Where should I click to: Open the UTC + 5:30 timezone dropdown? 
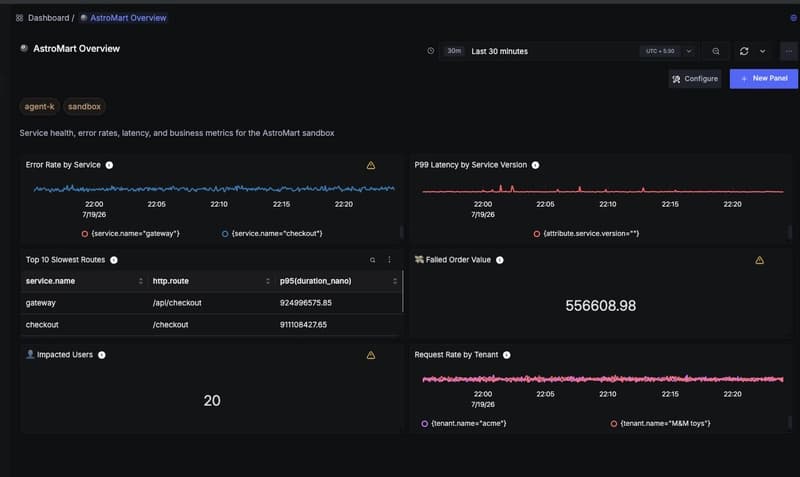(x=667, y=51)
